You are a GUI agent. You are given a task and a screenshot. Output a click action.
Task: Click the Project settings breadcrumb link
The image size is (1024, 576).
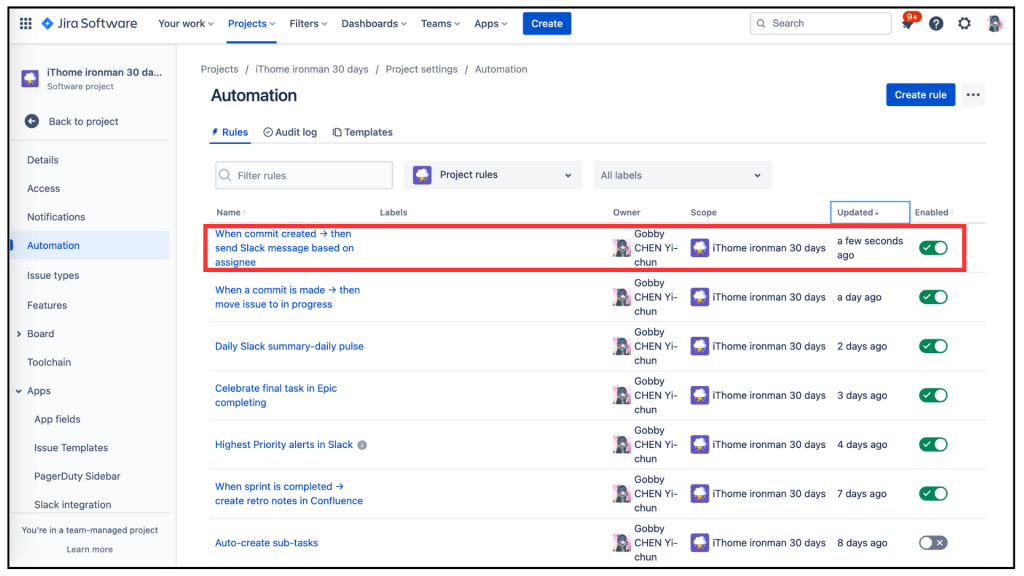tap(421, 69)
